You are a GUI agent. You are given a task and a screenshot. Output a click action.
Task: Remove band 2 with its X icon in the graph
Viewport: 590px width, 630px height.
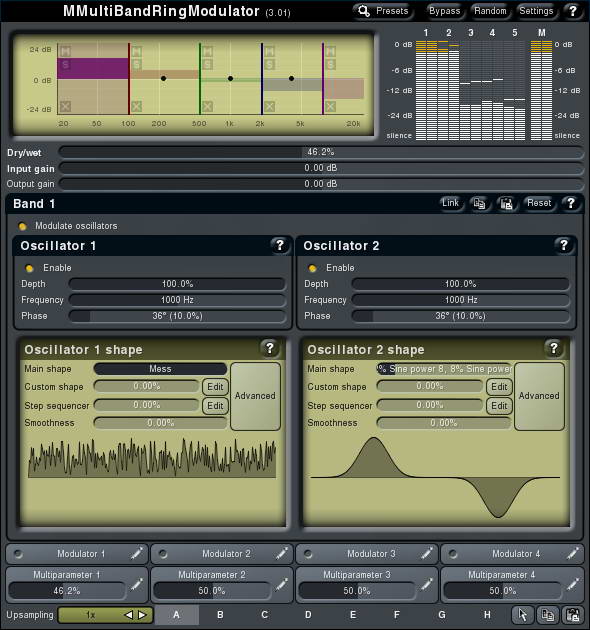pos(137,106)
